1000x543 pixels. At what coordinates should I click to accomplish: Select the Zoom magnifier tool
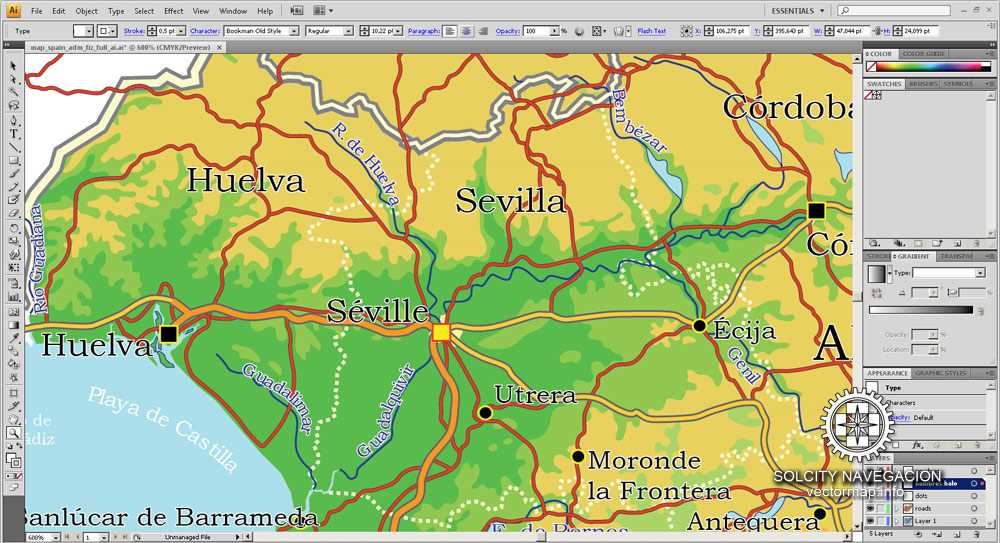[13, 433]
